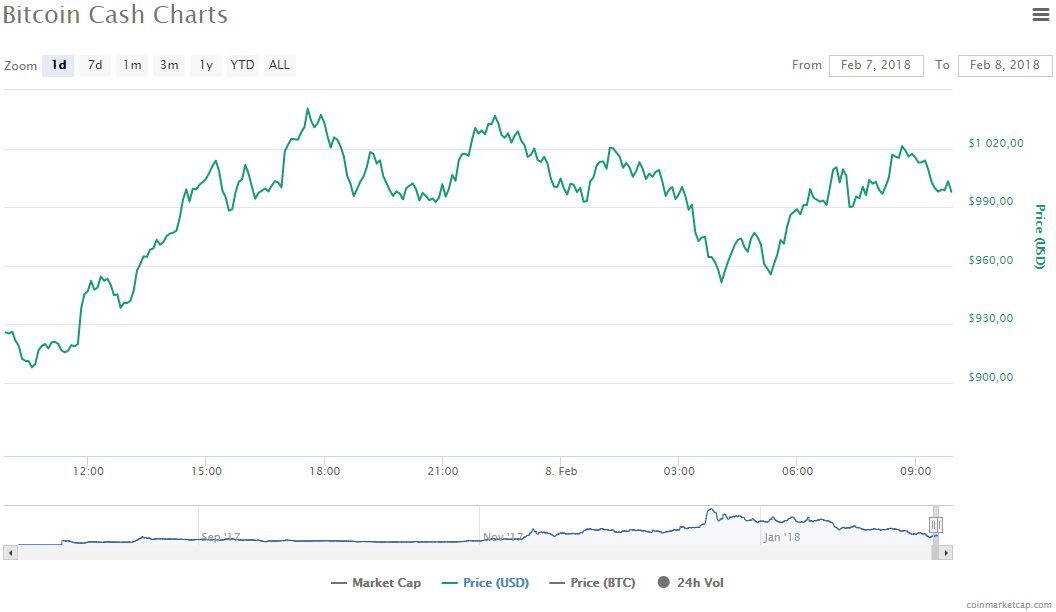The height and width of the screenshot is (612, 1056).
Task: Select the YTD zoom range
Action: [242, 65]
